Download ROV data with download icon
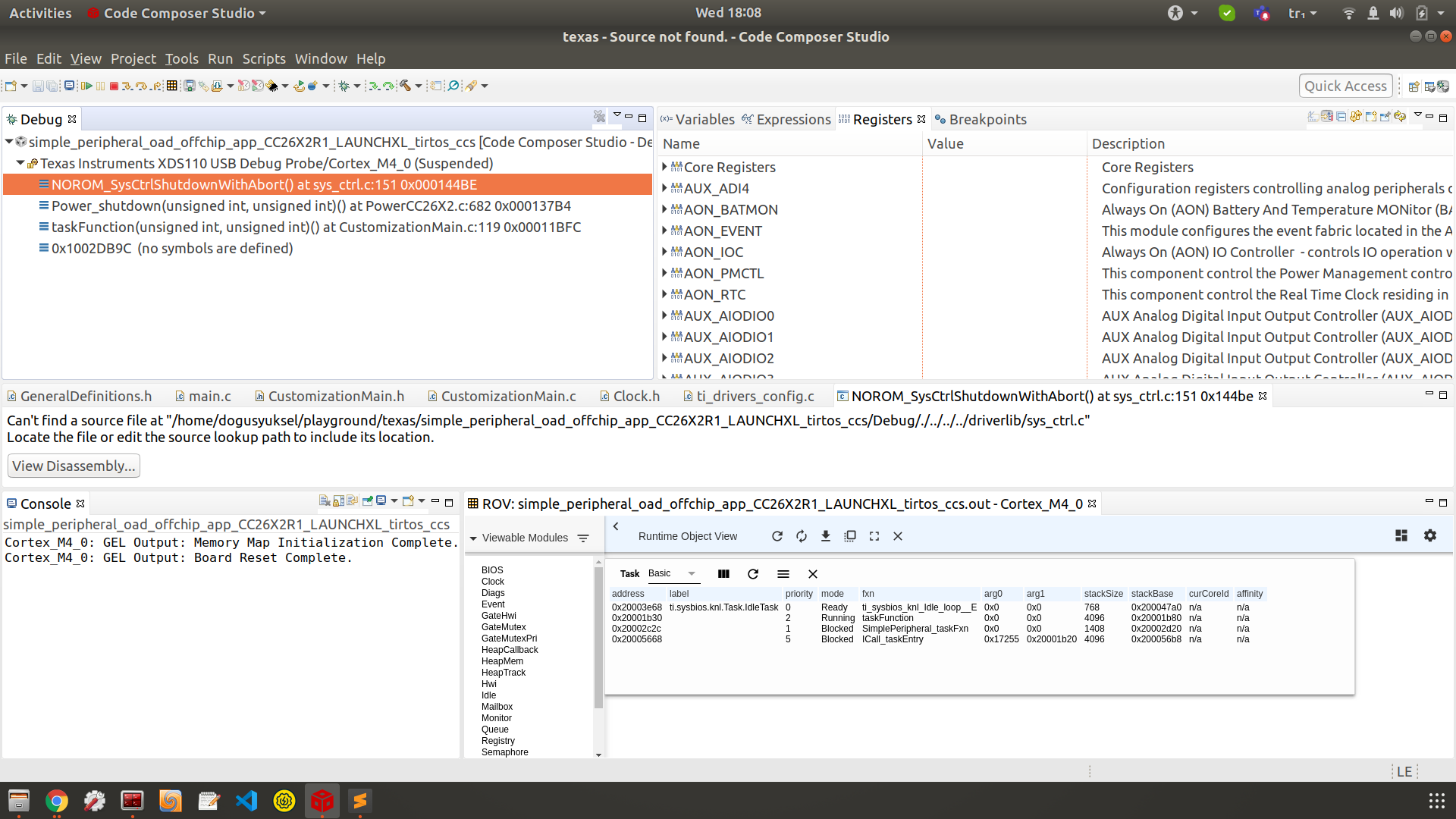The width and height of the screenshot is (1456, 819). click(826, 536)
